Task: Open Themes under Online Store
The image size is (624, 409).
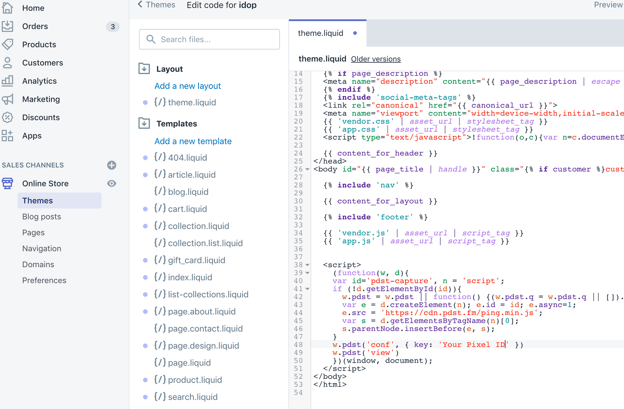Action: coord(59,201)
